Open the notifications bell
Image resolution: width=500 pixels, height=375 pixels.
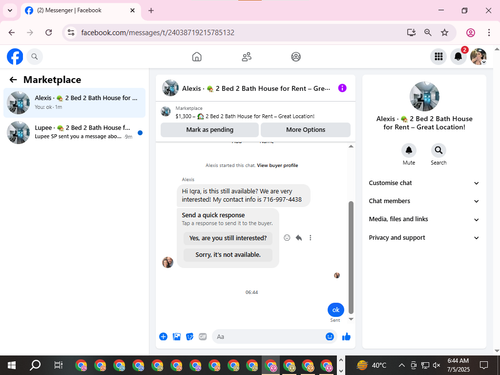coord(458,57)
